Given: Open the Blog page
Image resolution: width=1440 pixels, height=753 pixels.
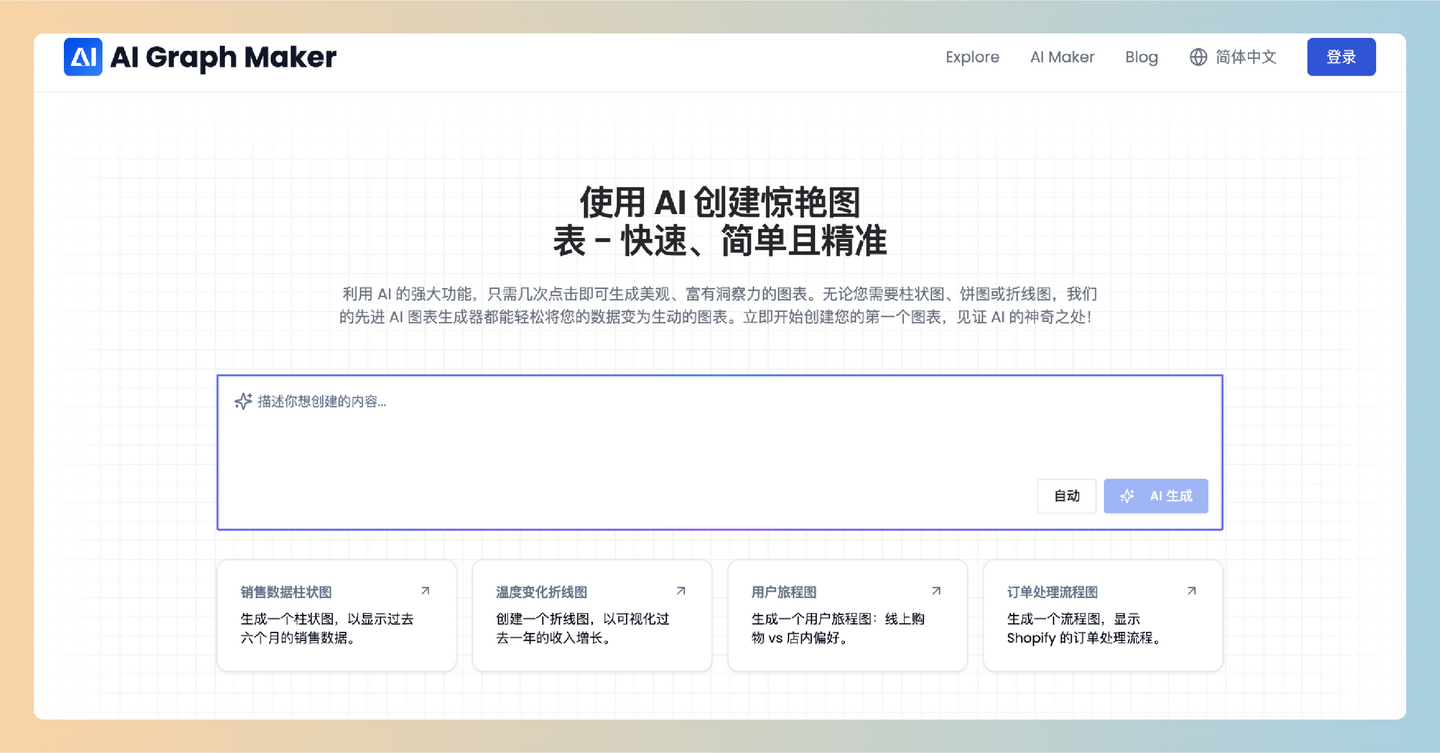Looking at the screenshot, I should 1141,57.
